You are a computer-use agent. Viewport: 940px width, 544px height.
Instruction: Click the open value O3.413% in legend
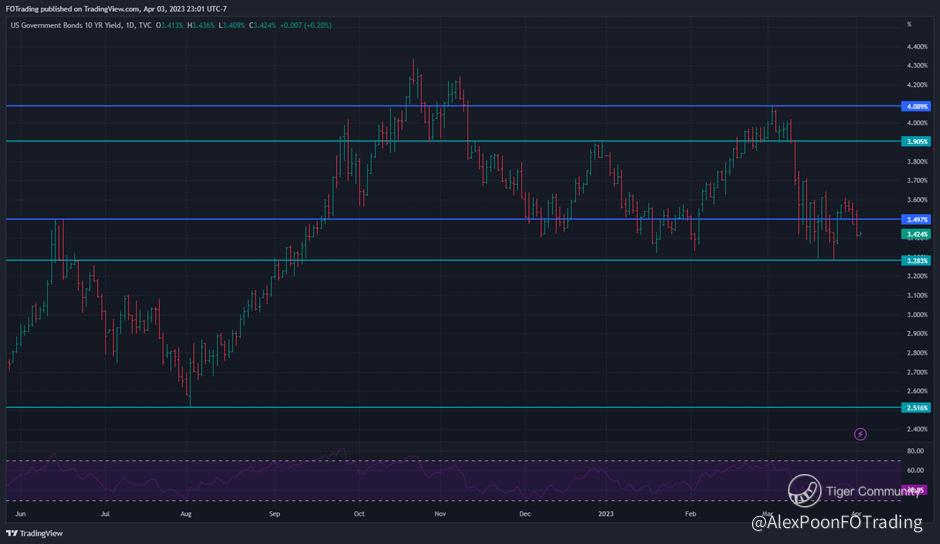tap(170, 25)
